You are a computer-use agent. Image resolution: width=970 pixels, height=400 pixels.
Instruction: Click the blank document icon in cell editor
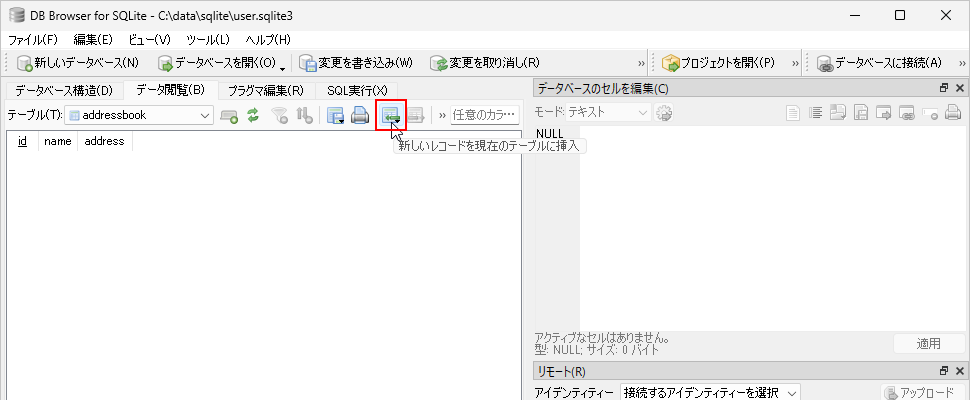(792, 113)
